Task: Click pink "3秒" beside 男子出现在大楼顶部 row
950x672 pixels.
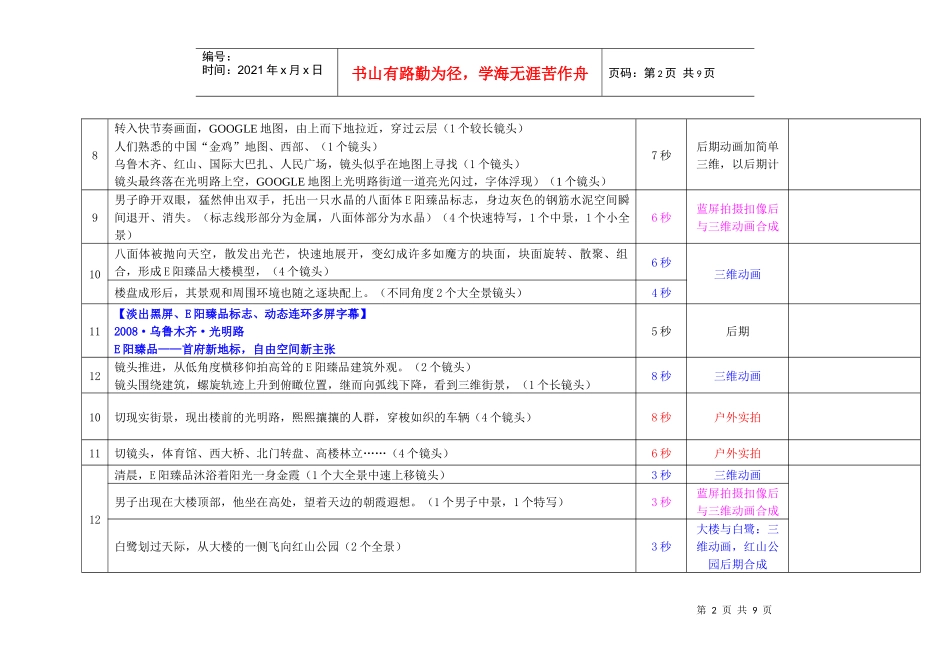Action: point(661,502)
